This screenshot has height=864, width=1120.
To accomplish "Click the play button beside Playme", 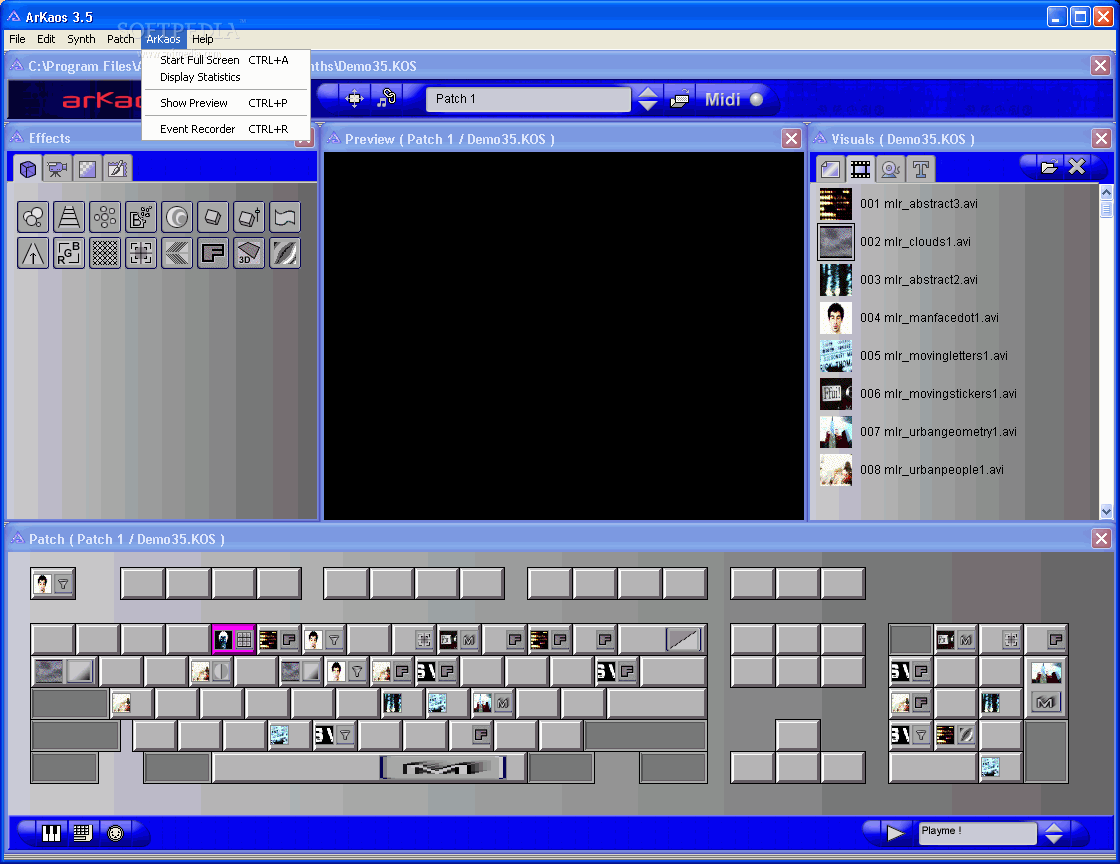I will [x=894, y=833].
